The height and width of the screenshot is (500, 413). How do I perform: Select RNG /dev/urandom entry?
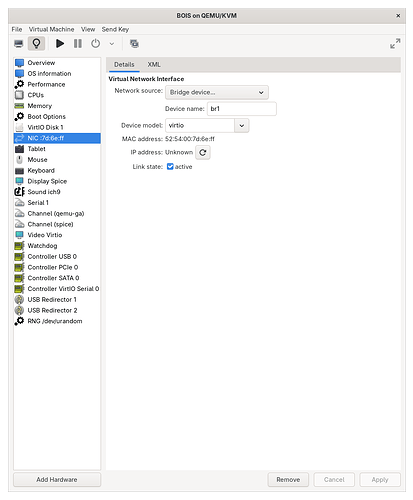tap(57, 321)
